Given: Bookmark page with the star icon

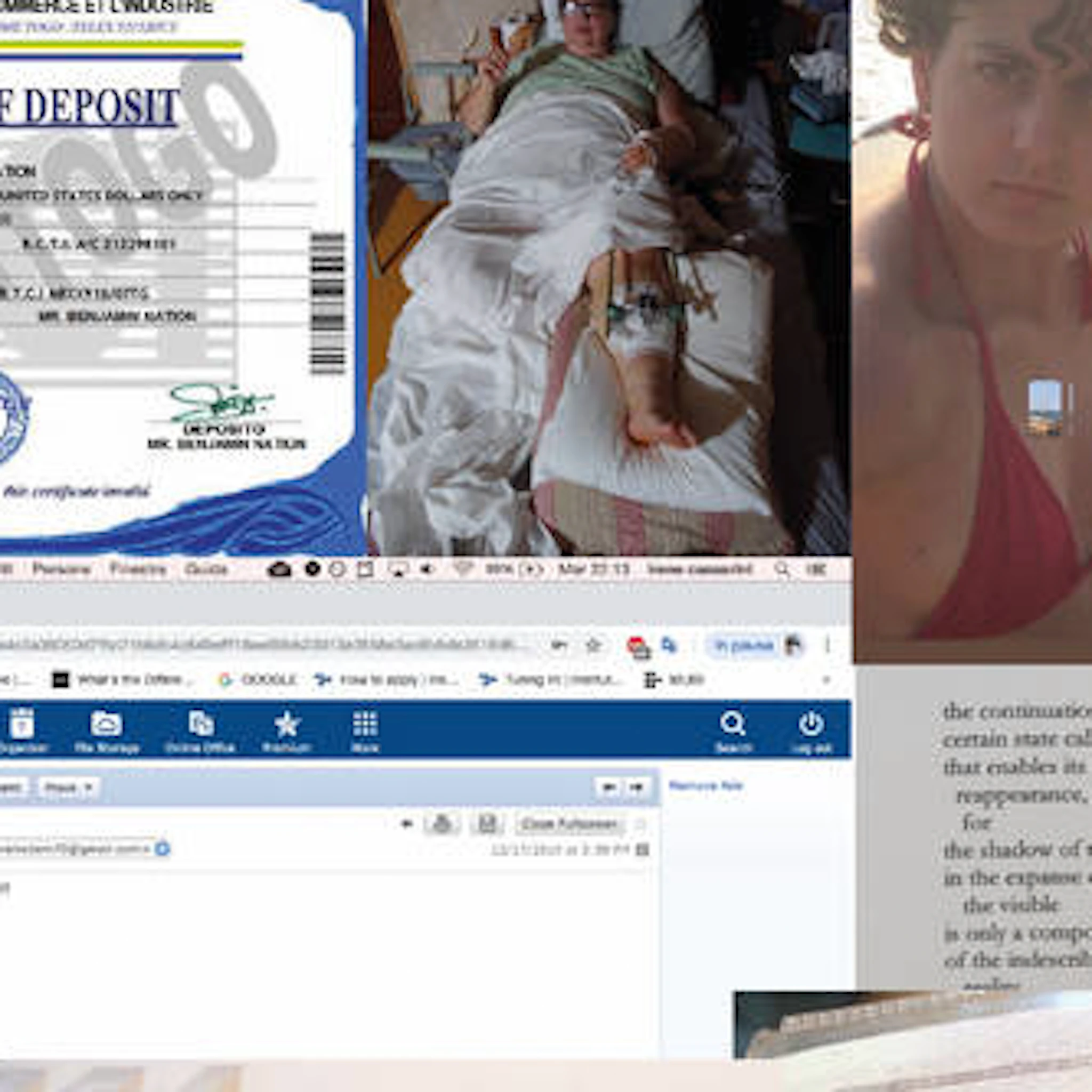Looking at the screenshot, I should (x=592, y=645).
